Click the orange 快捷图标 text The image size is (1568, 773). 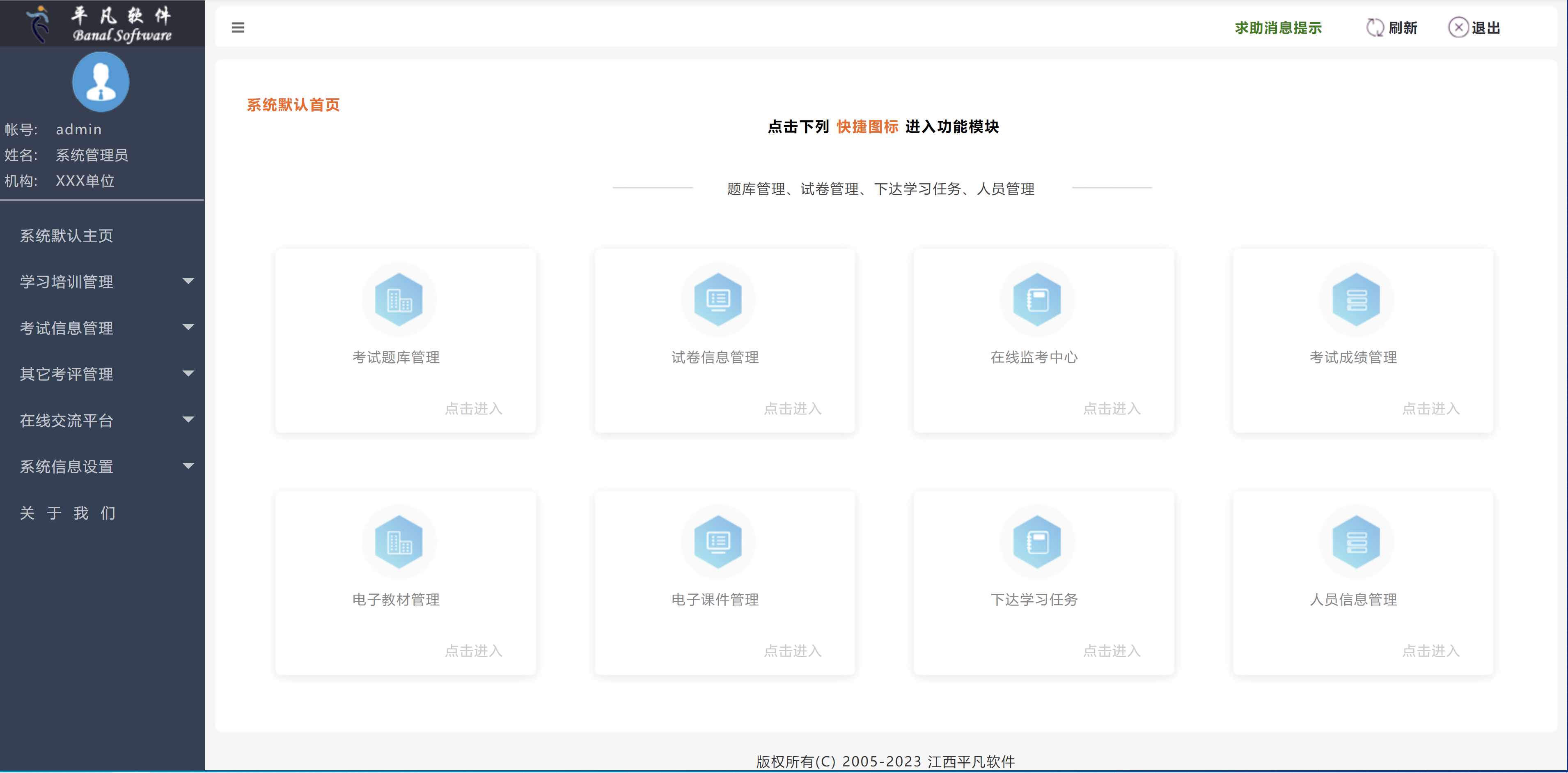pyautogui.click(x=867, y=127)
